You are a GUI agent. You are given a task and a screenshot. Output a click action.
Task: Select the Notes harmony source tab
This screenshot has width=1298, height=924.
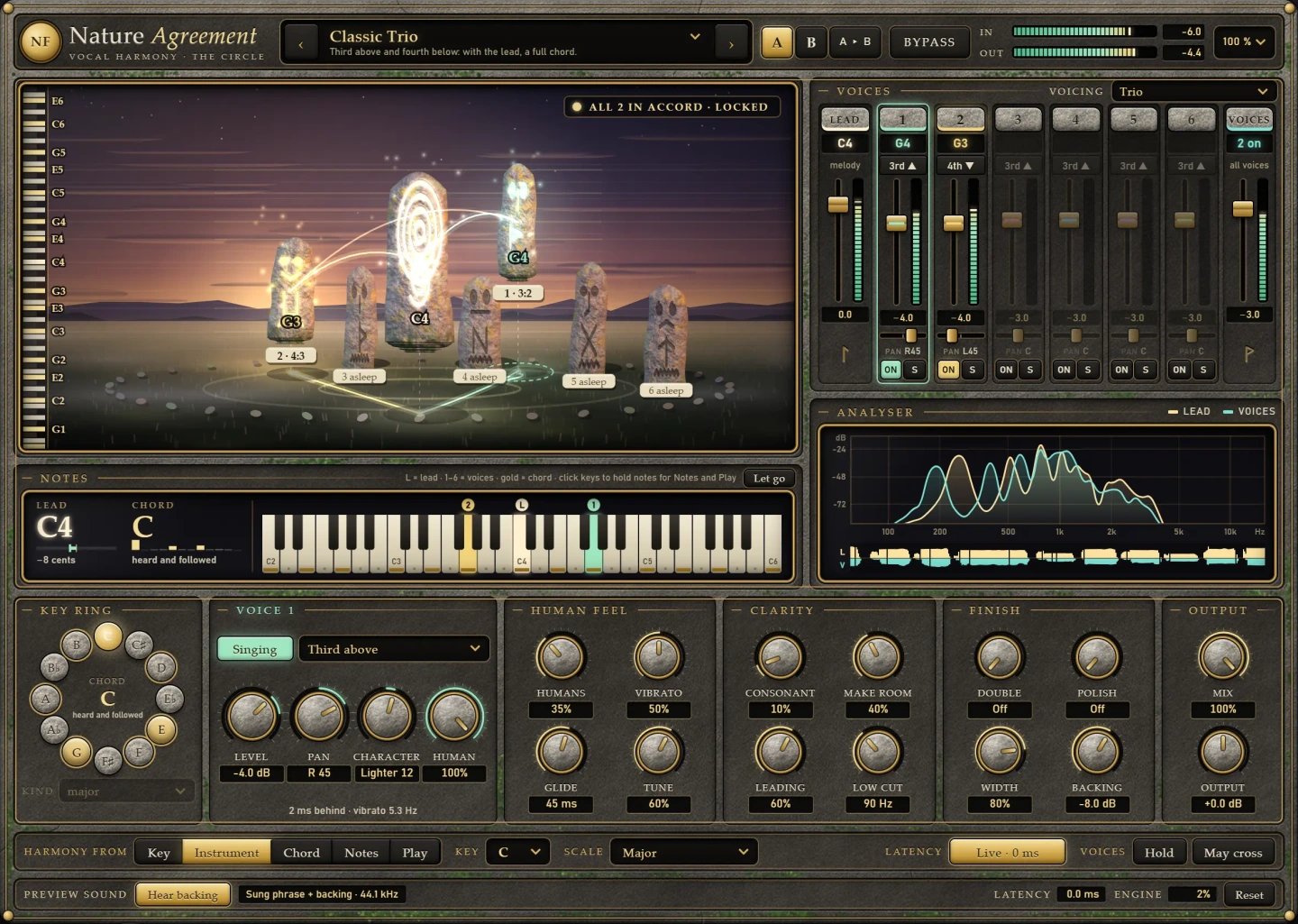point(361,852)
